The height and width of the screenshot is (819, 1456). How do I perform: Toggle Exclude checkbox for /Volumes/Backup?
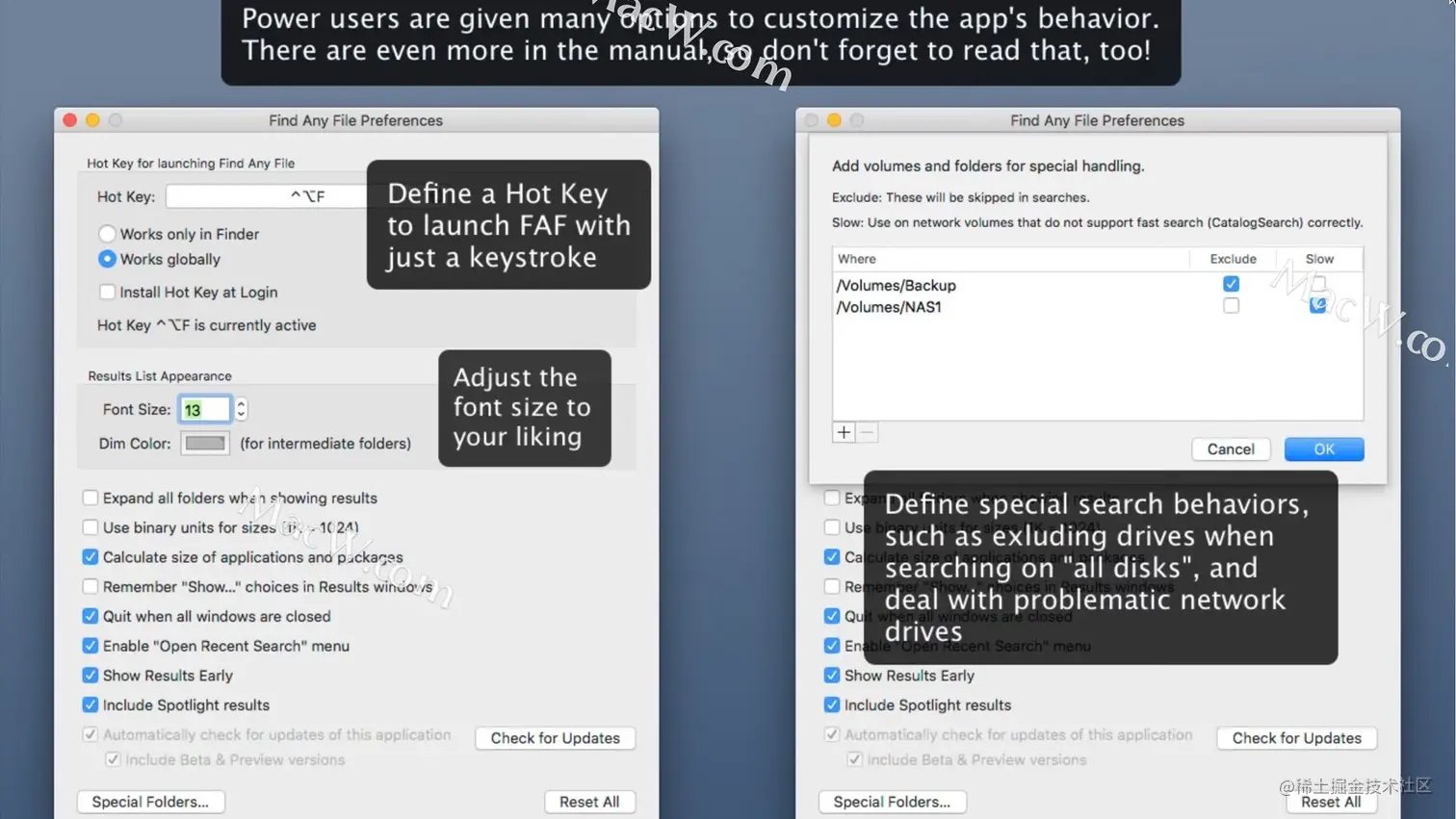click(x=1231, y=284)
